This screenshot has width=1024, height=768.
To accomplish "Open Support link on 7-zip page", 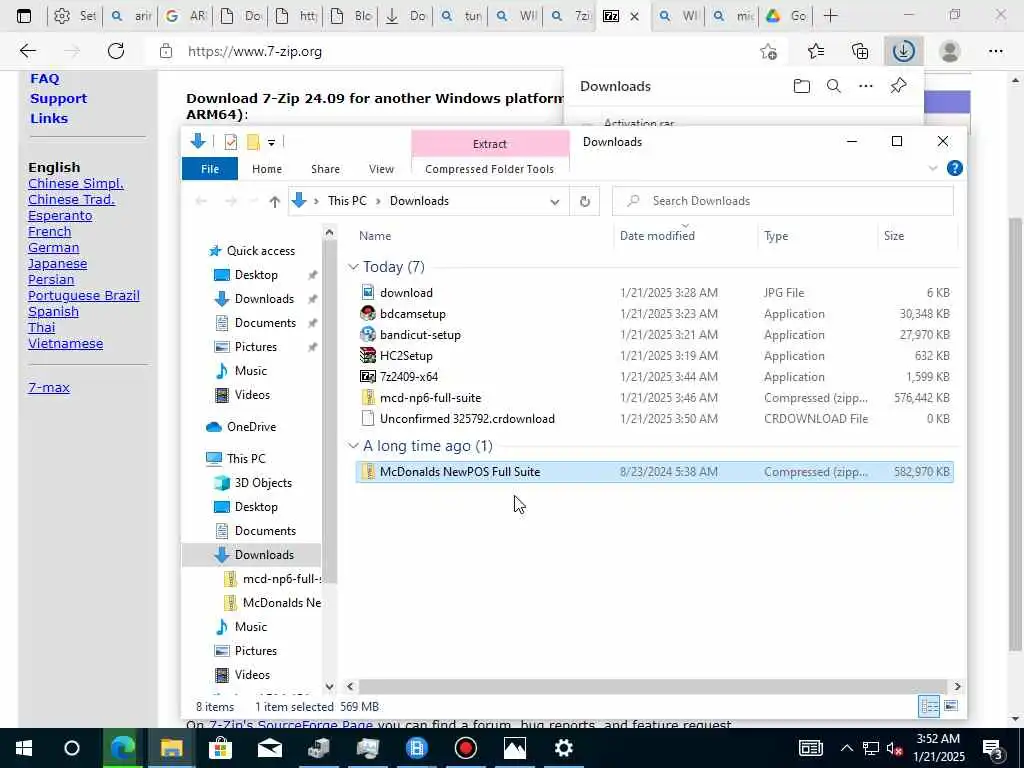I will 58,99.
